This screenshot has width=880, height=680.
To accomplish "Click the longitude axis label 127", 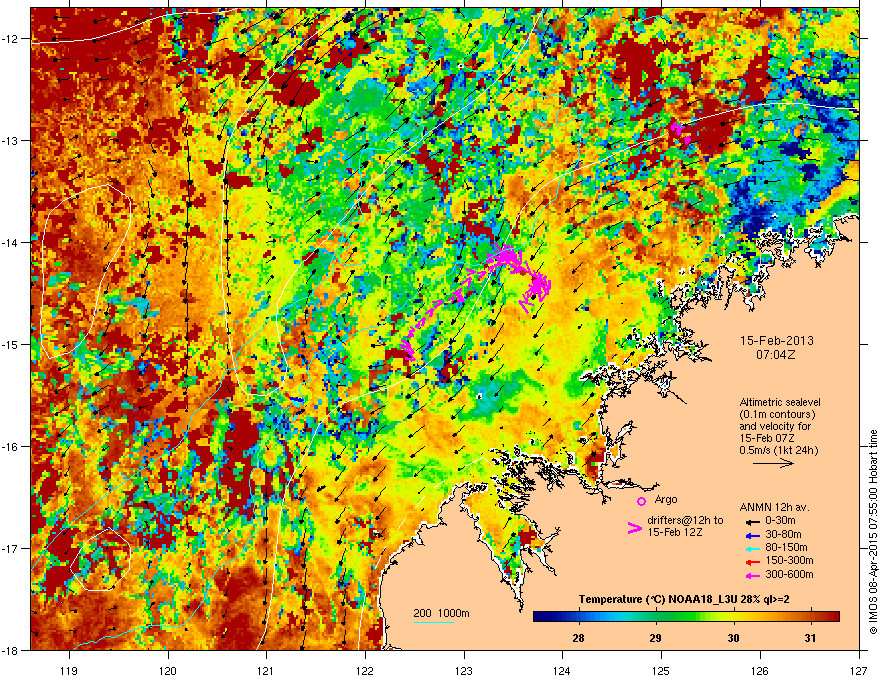I will click(x=859, y=670).
